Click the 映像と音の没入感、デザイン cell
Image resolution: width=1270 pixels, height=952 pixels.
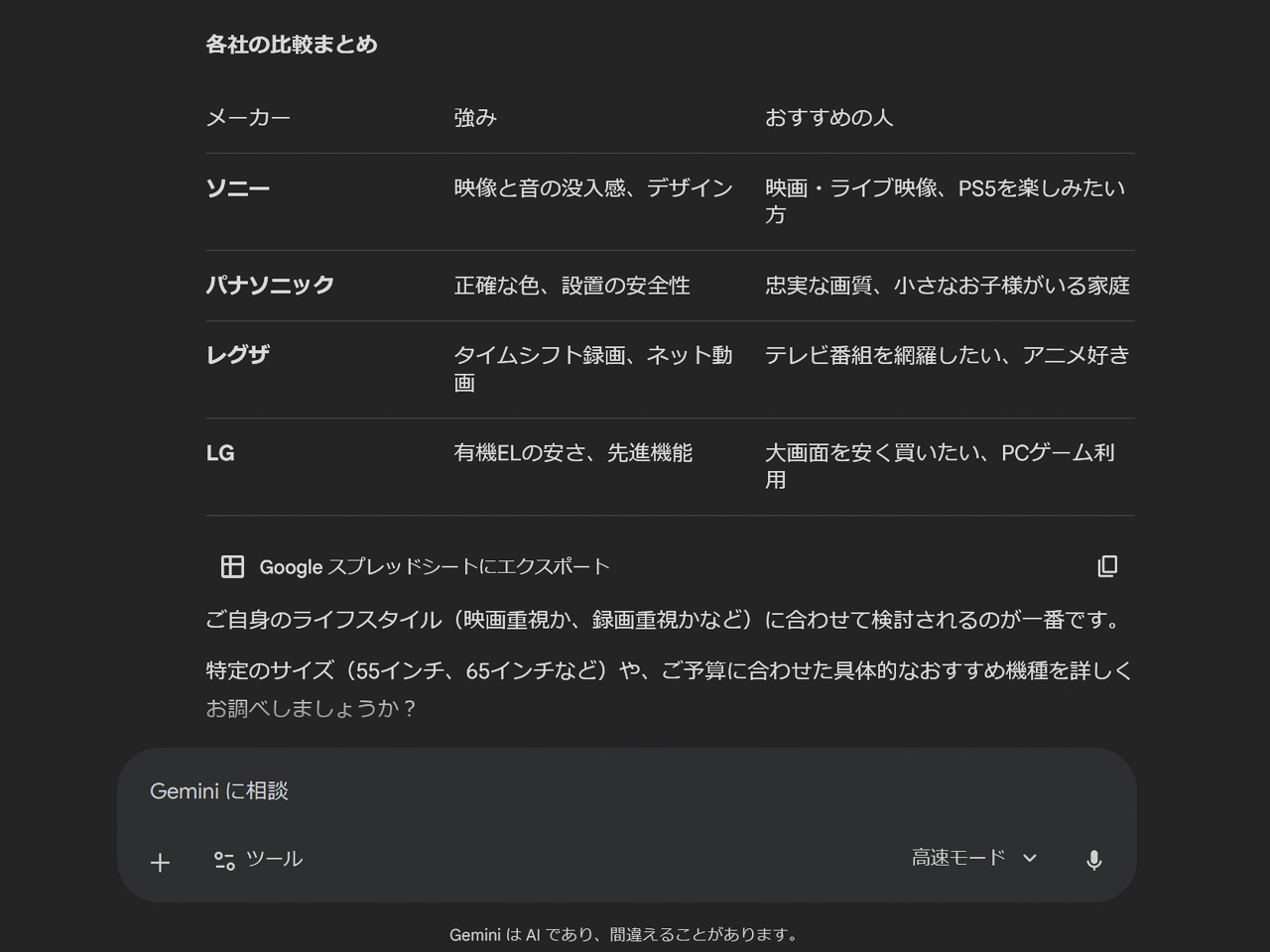click(593, 188)
